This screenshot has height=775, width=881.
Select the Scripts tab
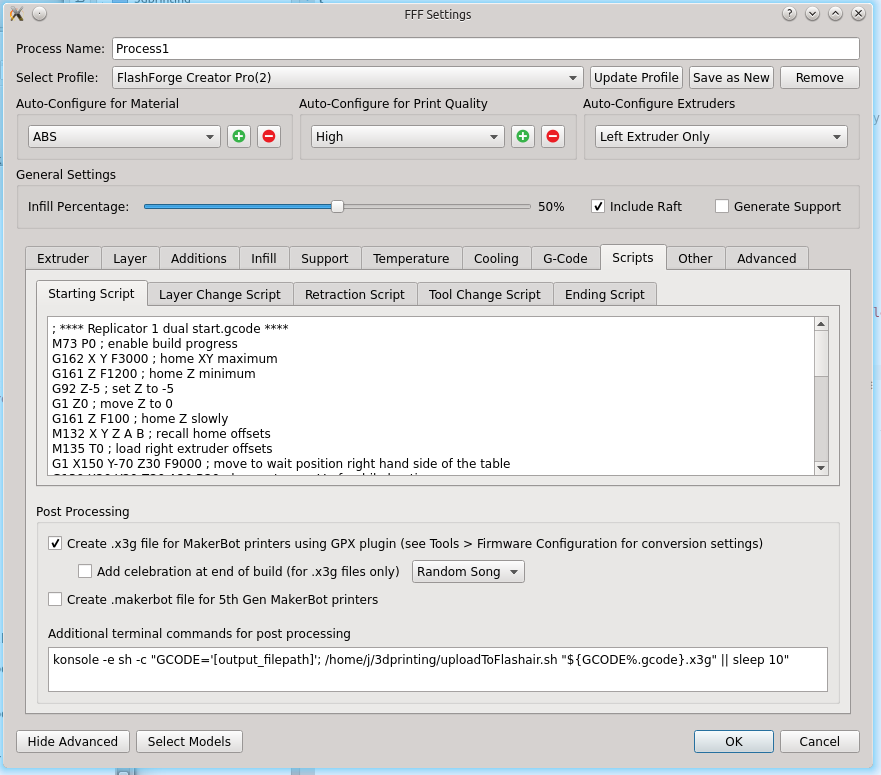pos(633,257)
